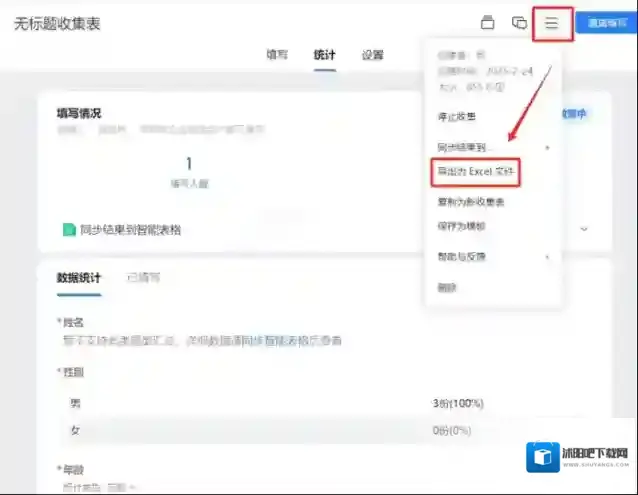
Task: Open the 已填写 sub-tab
Action: coord(143,277)
